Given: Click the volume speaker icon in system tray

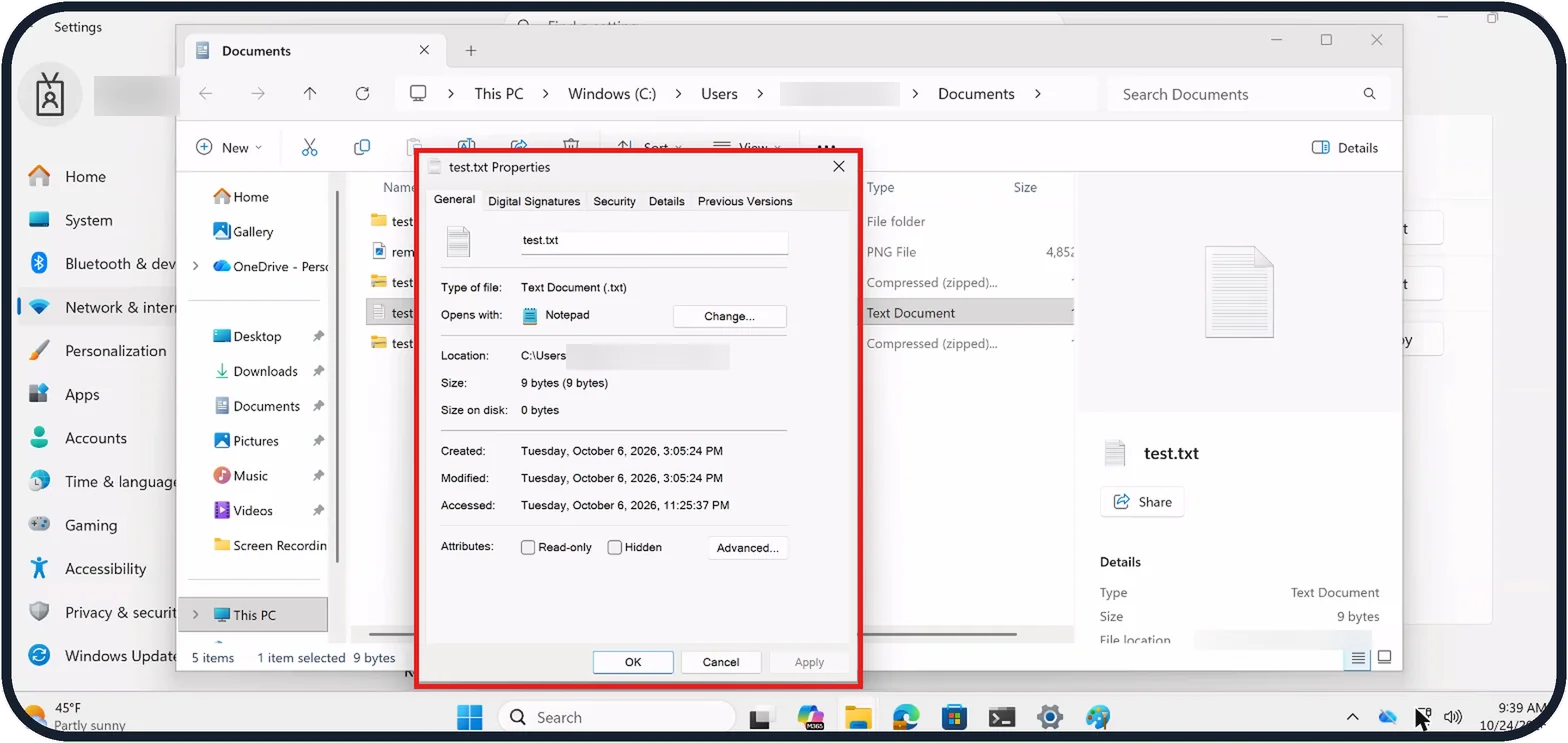Looking at the screenshot, I should (x=1453, y=717).
